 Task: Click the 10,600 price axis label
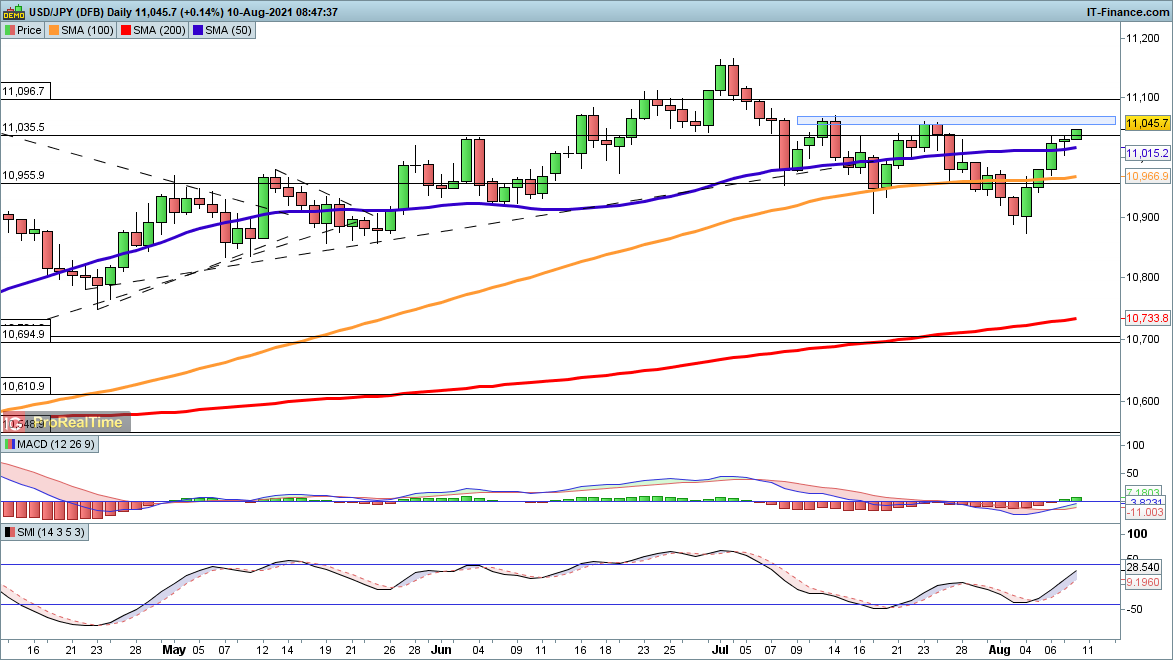1143,401
